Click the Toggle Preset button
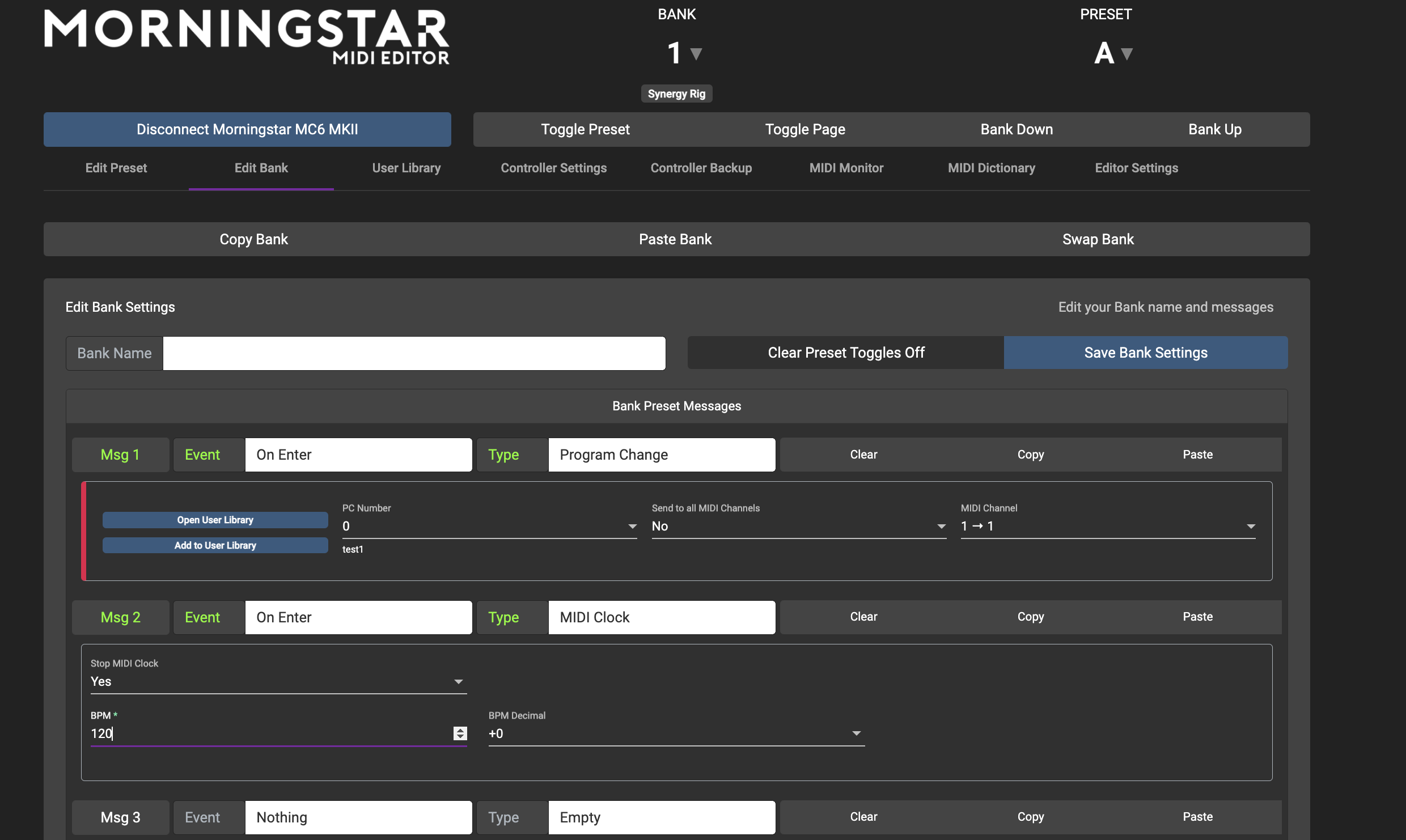 click(x=585, y=130)
